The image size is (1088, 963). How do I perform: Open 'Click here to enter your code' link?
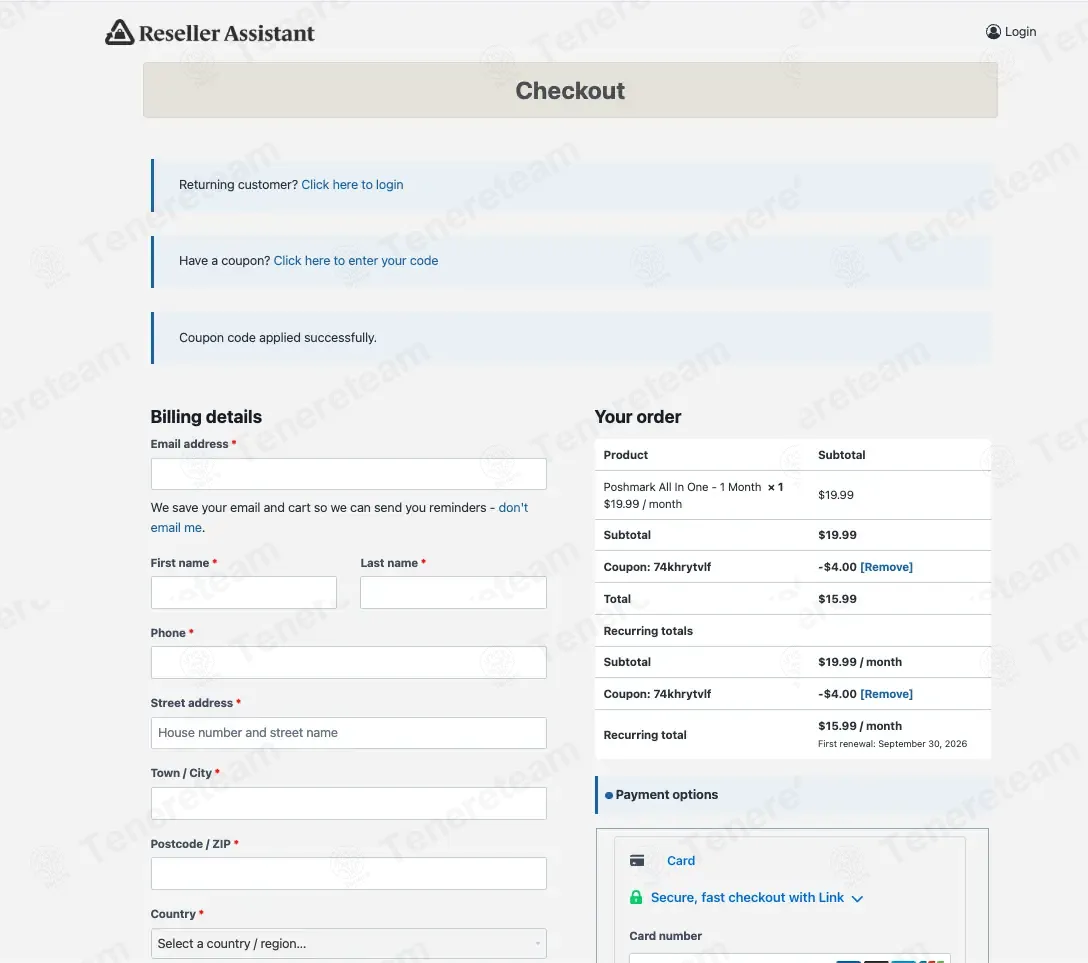tap(355, 261)
